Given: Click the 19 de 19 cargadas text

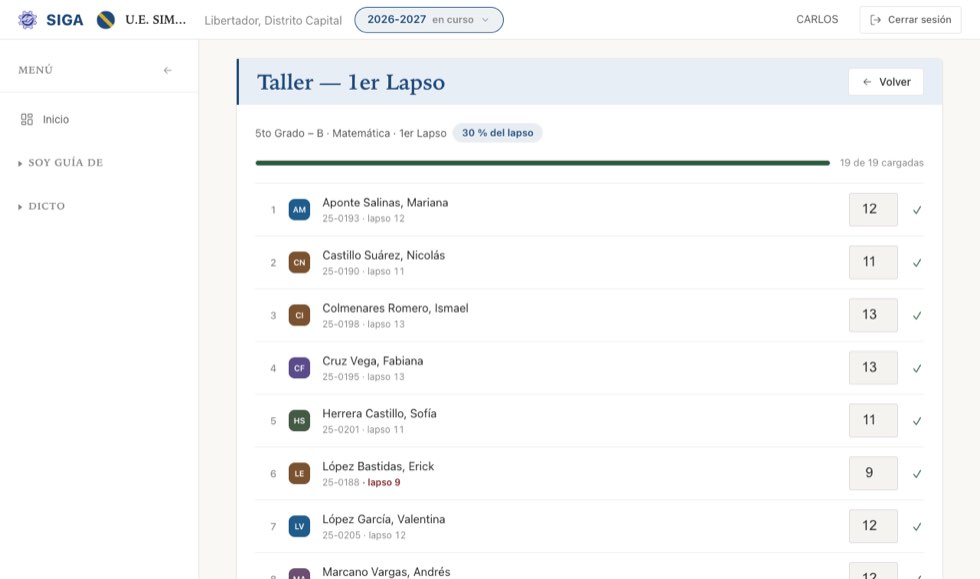Looking at the screenshot, I should click(x=881, y=163).
